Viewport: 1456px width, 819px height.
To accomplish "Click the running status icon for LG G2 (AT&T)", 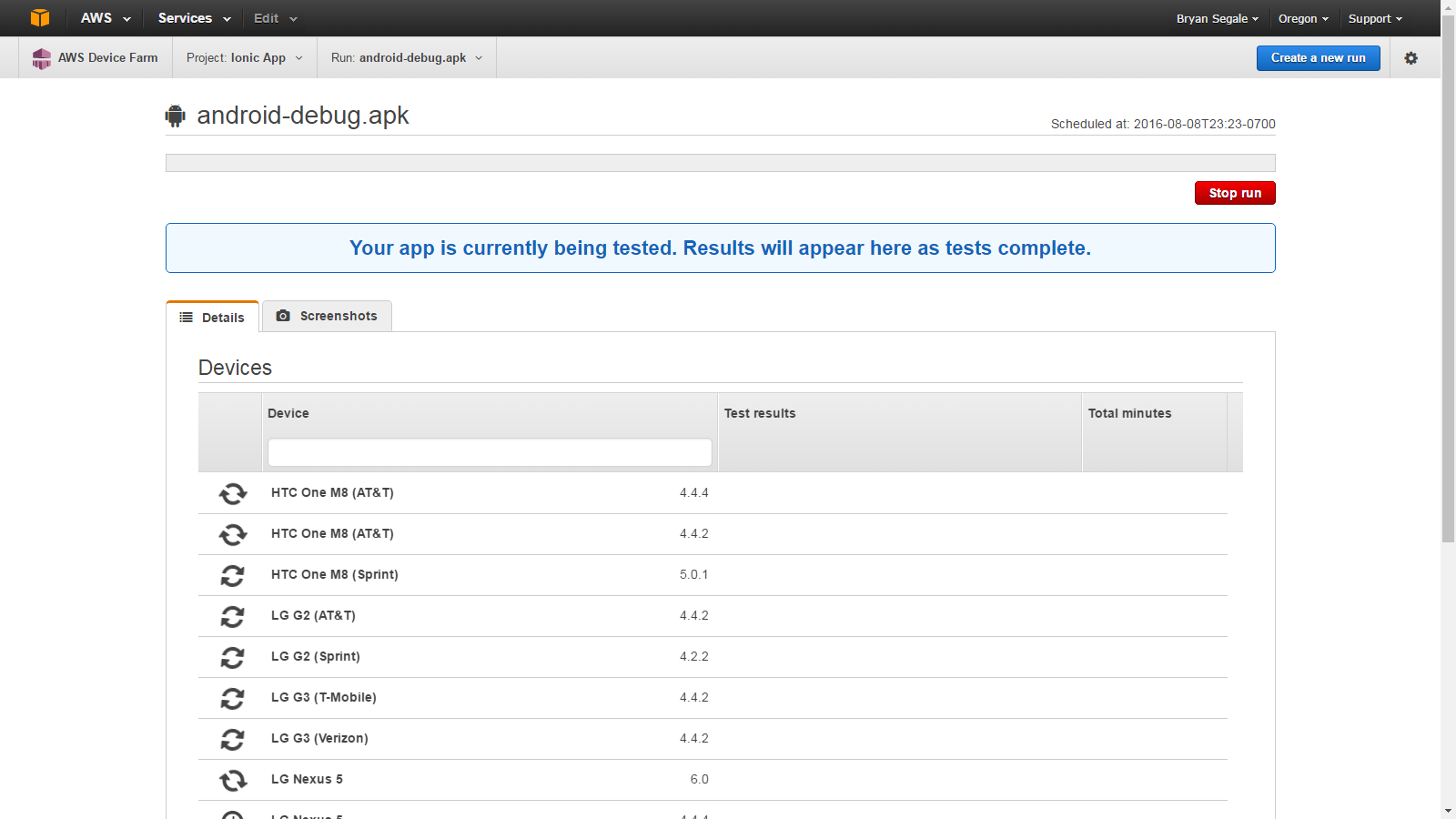I will (x=232, y=616).
